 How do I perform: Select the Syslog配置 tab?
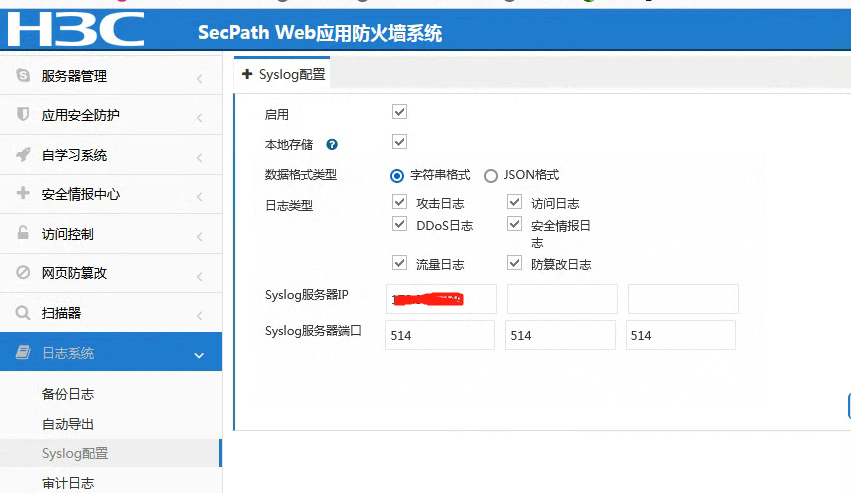[282, 74]
